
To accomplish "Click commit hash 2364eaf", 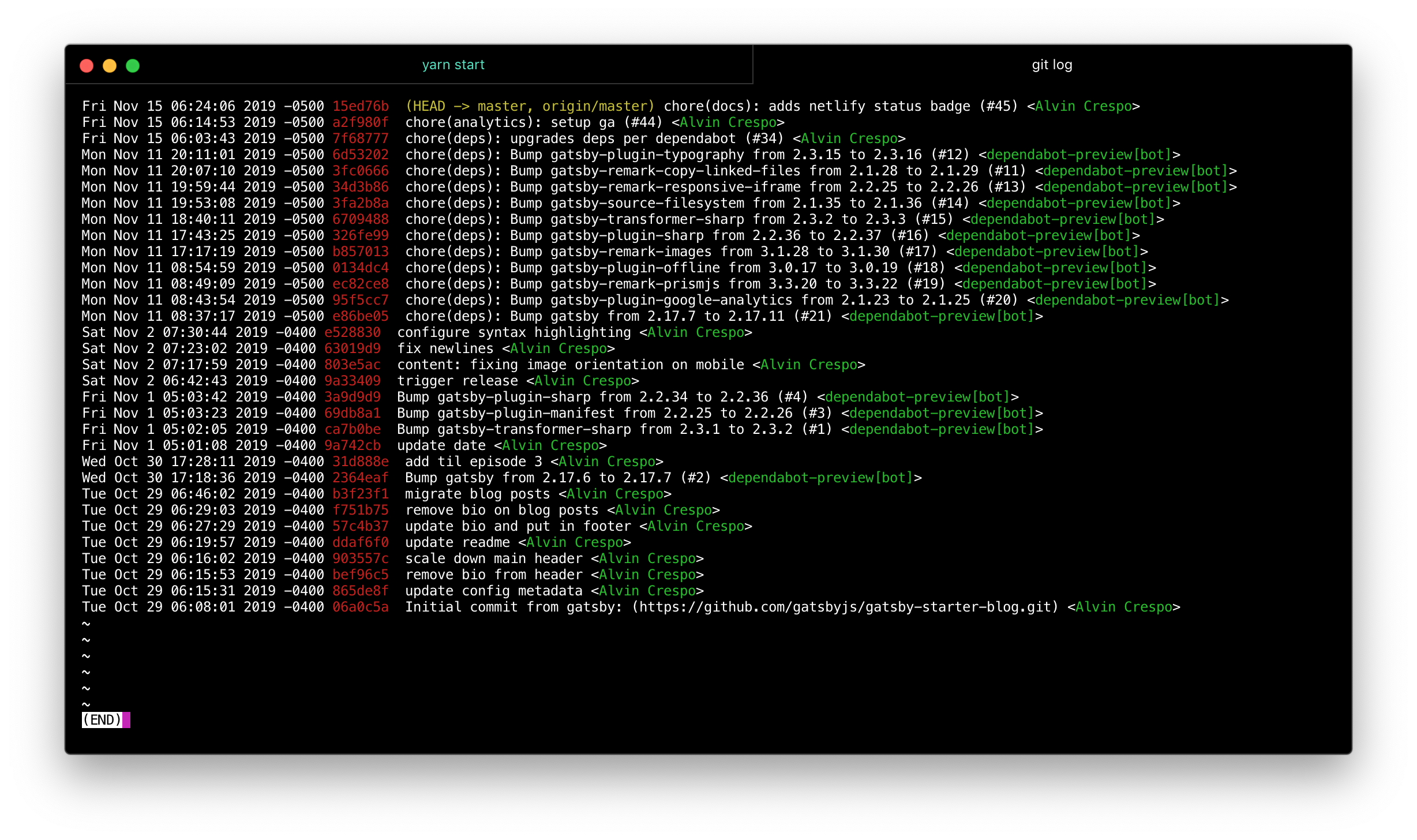I will coord(360,478).
